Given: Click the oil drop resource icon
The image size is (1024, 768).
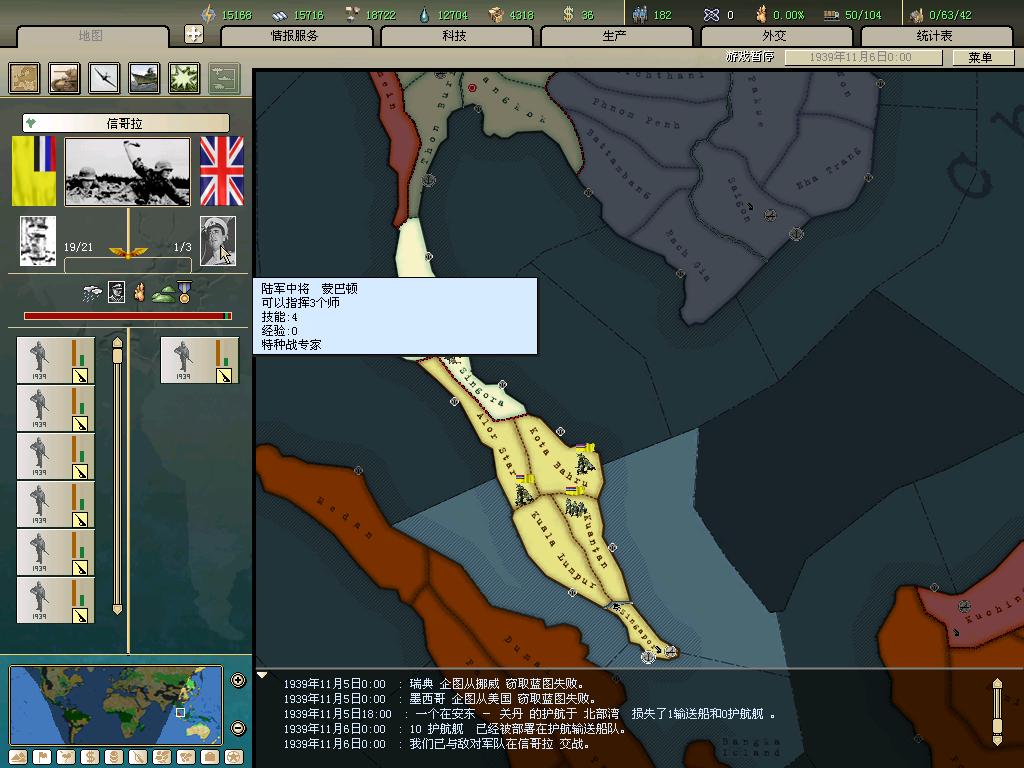Looking at the screenshot, I should (x=424, y=14).
